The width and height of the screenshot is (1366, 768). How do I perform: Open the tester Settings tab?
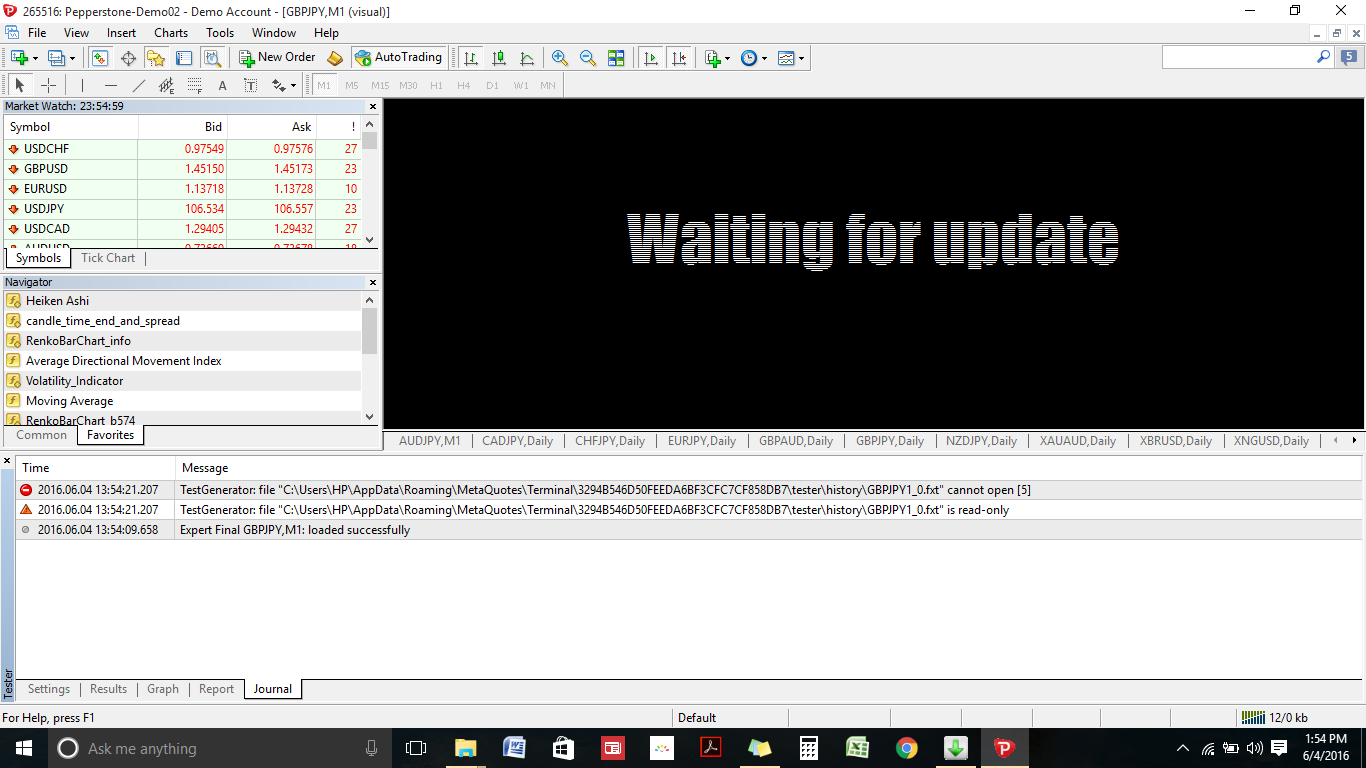click(49, 689)
